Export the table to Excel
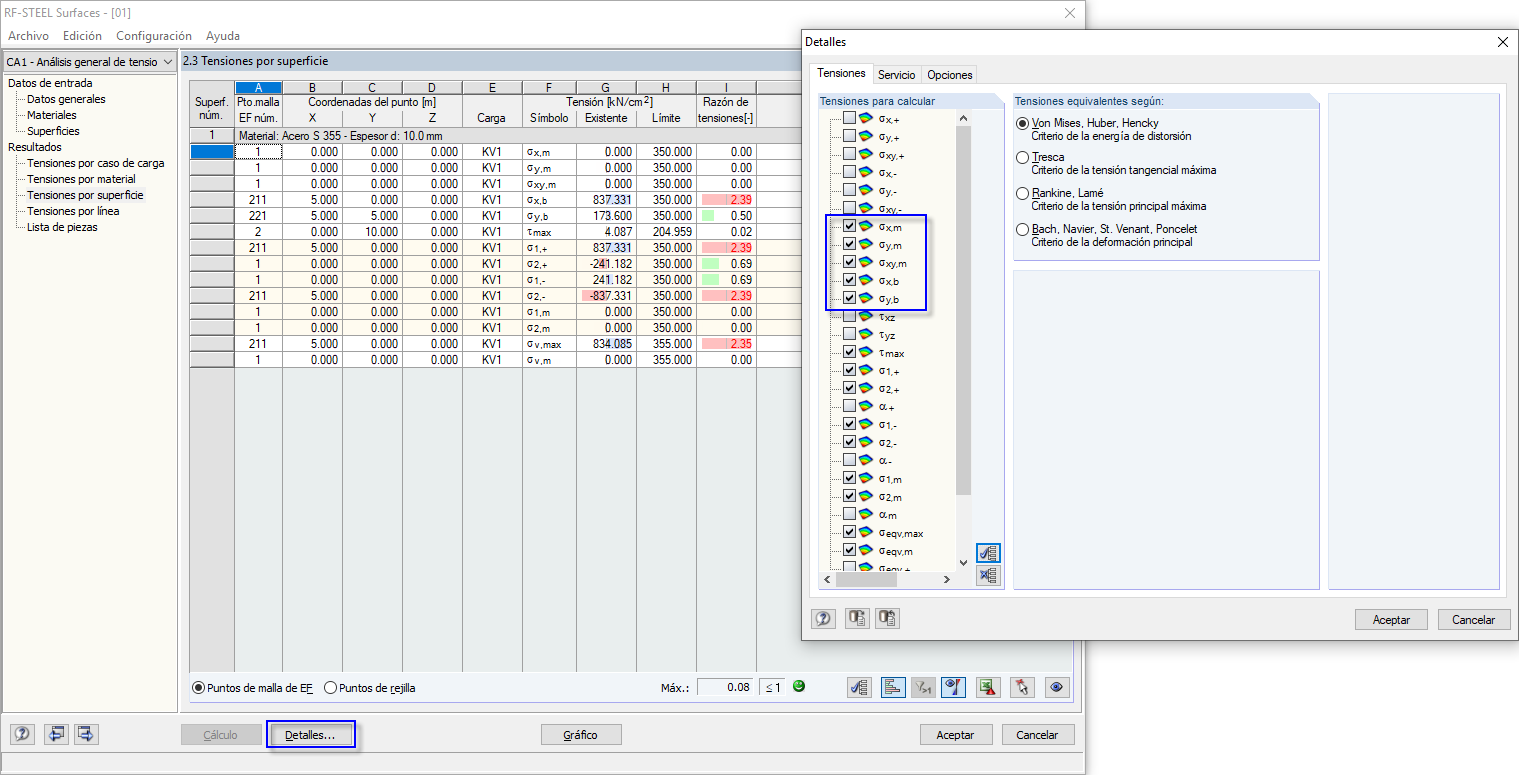The height and width of the screenshot is (775, 1519). click(989, 687)
